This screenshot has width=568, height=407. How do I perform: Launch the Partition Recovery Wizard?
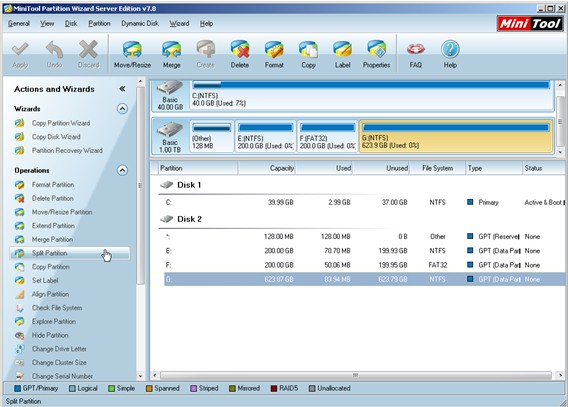point(67,150)
